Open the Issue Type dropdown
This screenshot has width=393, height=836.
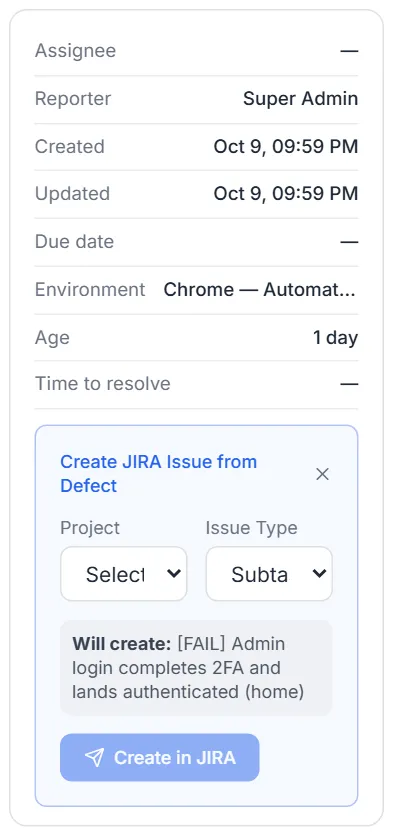tap(269, 574)
